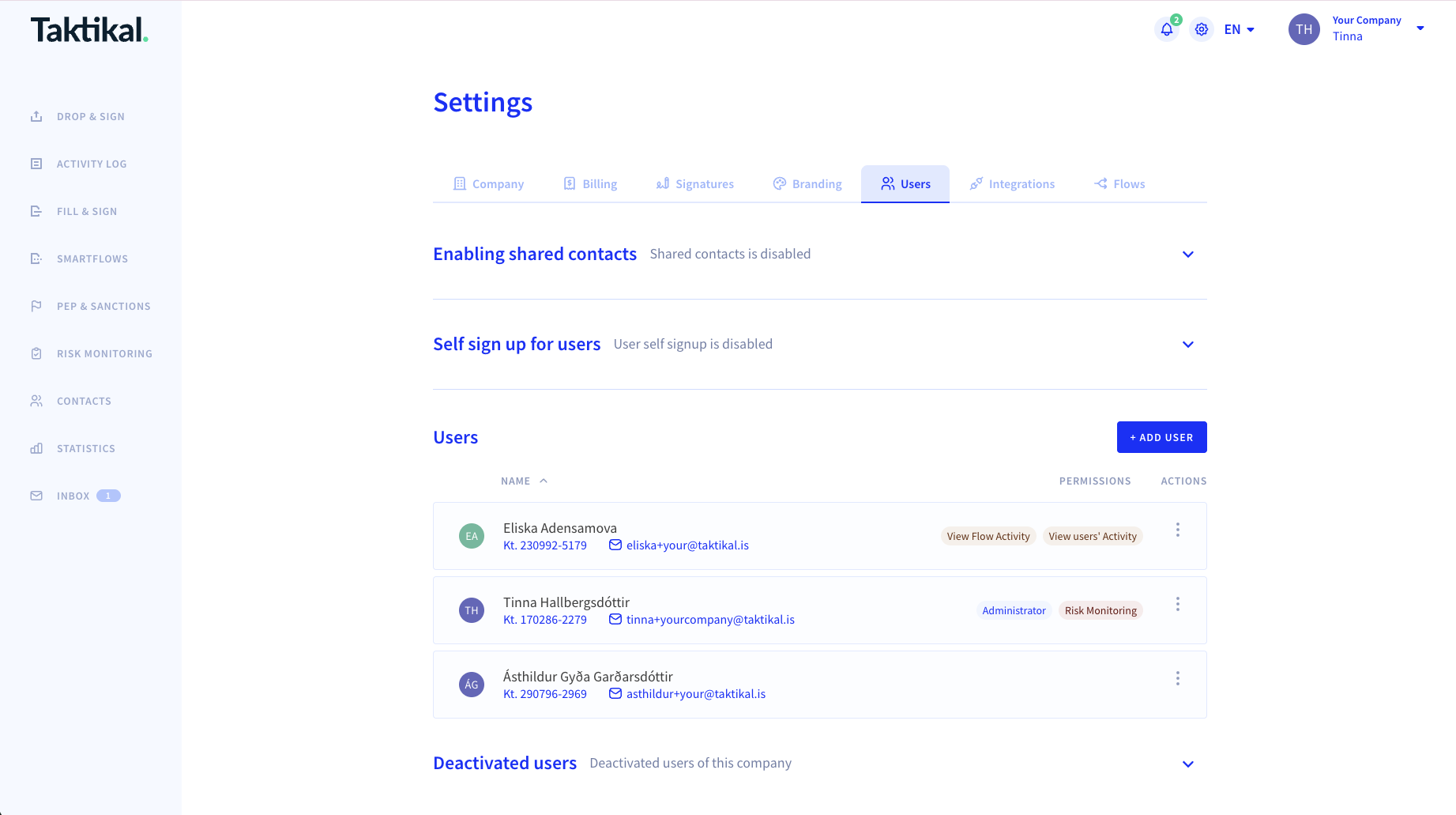Switch to the Flows tab
Screen dimensions: 1456x815
point(1119,183)
